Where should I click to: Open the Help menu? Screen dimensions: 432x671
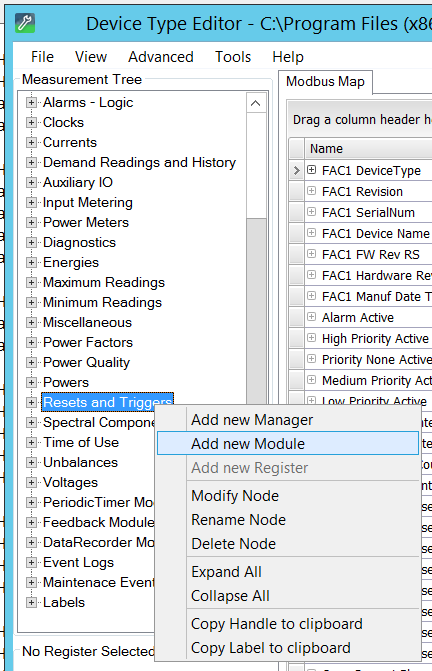click(x=288, y=57)
